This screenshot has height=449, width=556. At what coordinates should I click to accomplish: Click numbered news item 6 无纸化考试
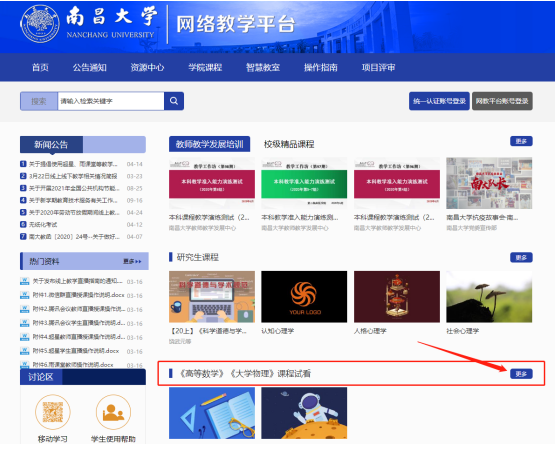pos(43,224)
